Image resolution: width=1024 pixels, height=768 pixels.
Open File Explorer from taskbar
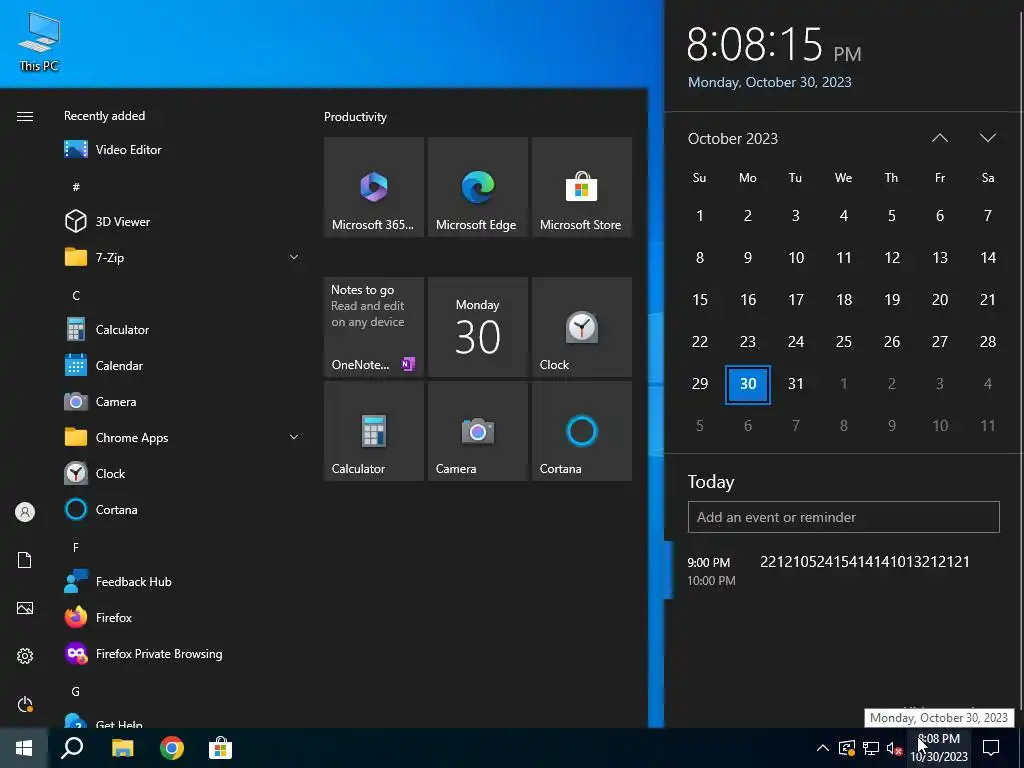pos(122,748)
